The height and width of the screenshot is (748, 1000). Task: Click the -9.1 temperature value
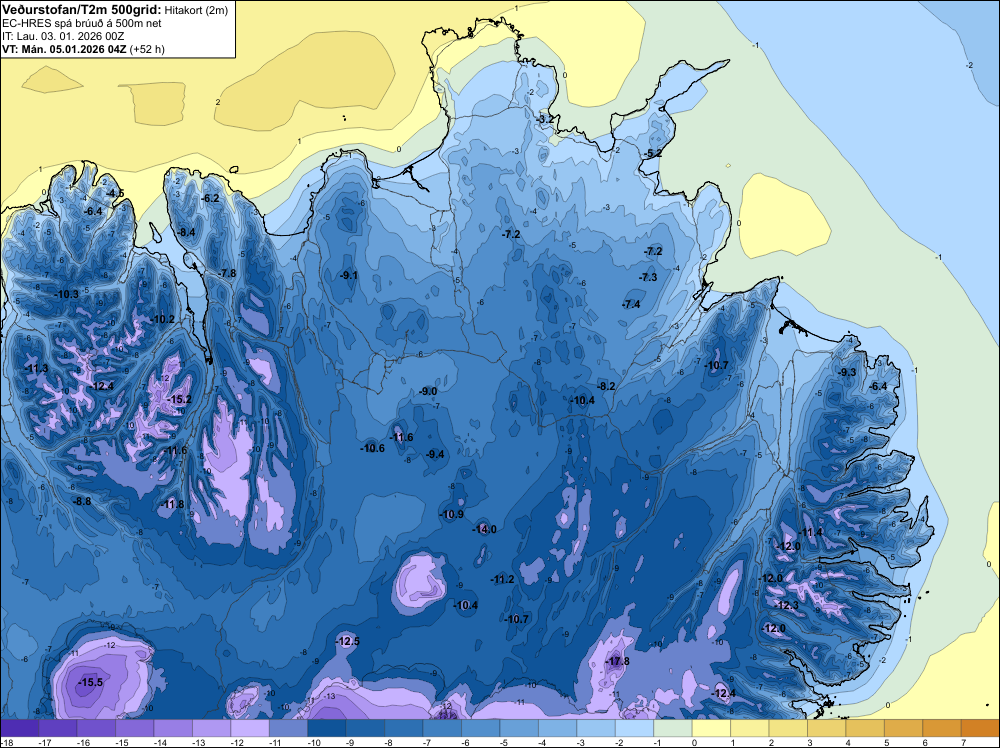tap(348, 275)
